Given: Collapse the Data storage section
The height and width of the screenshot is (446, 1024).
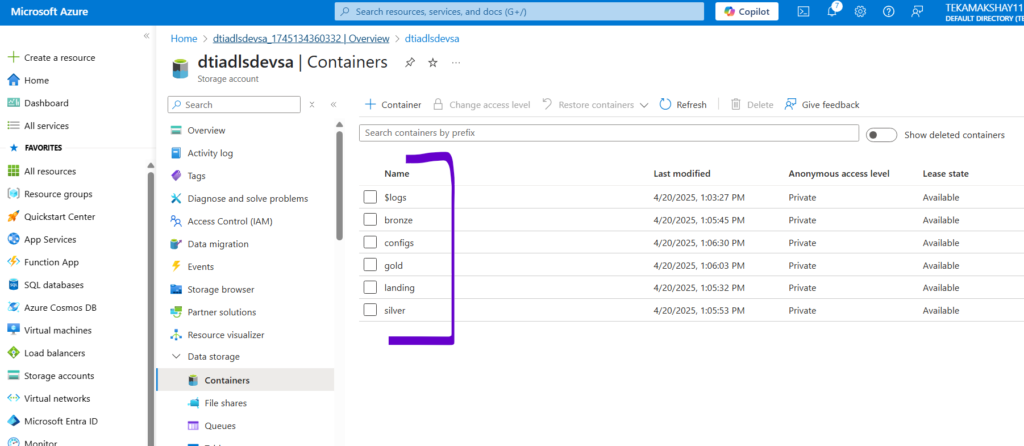Looking at the screenshot, I should (176, 357).
